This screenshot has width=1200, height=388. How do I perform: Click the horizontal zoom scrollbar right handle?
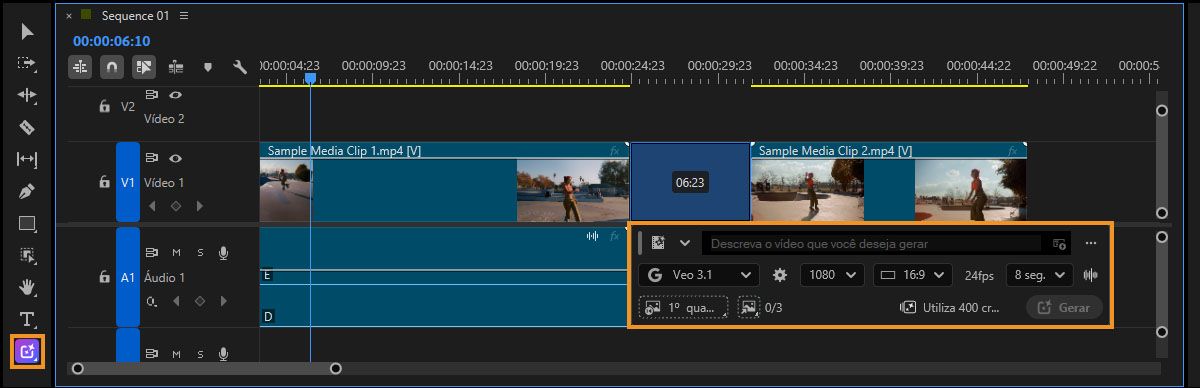(x=336, y=369)
